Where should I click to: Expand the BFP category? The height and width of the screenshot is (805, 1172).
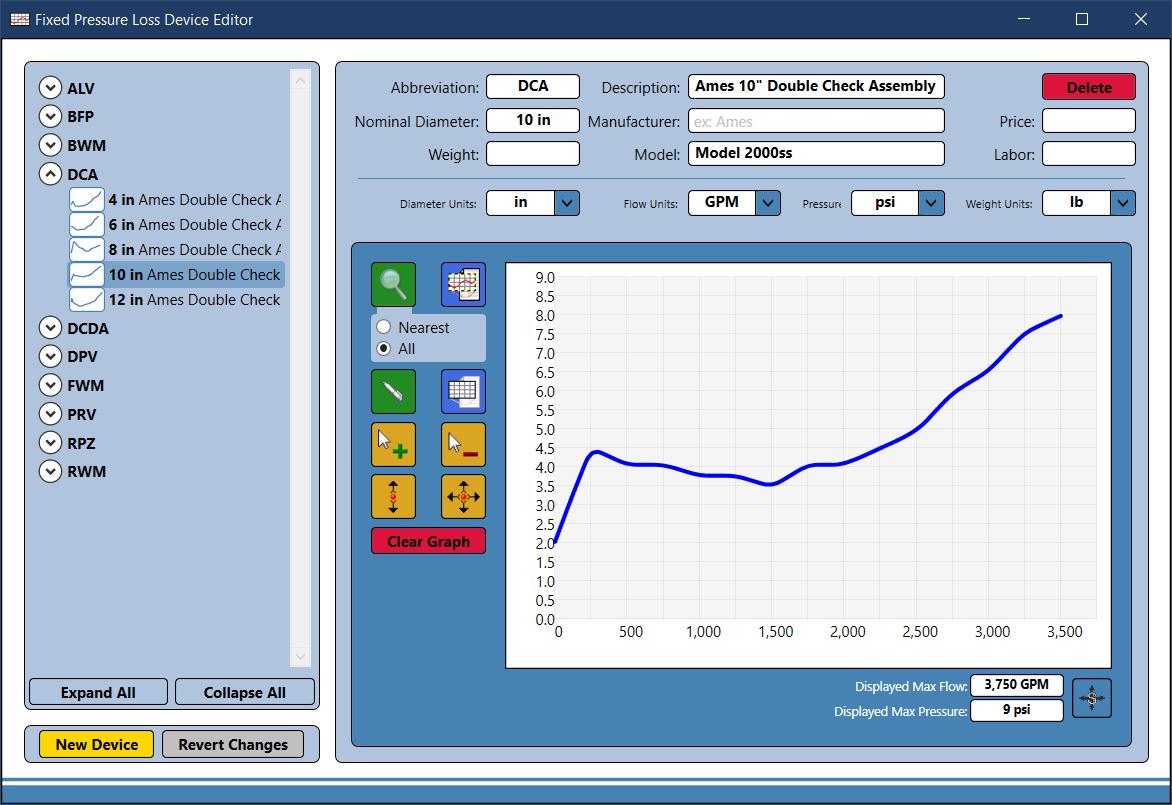pos(50,116)
